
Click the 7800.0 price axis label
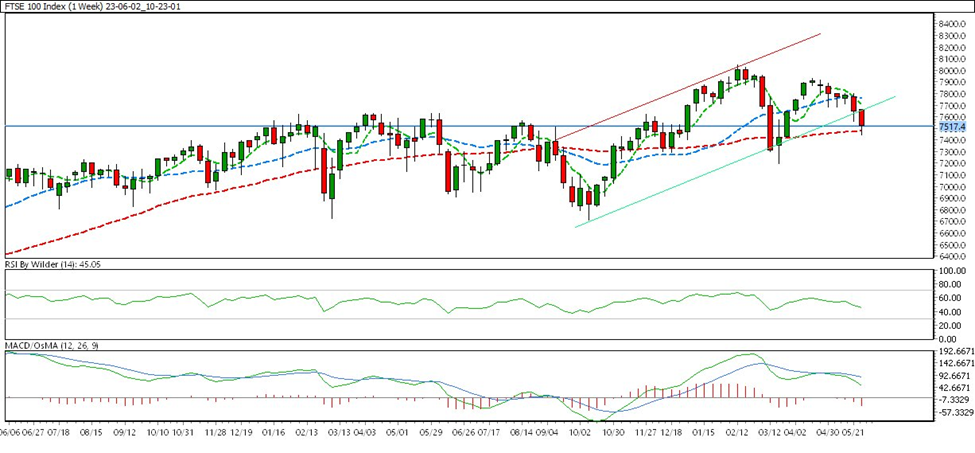click(953, 94)
